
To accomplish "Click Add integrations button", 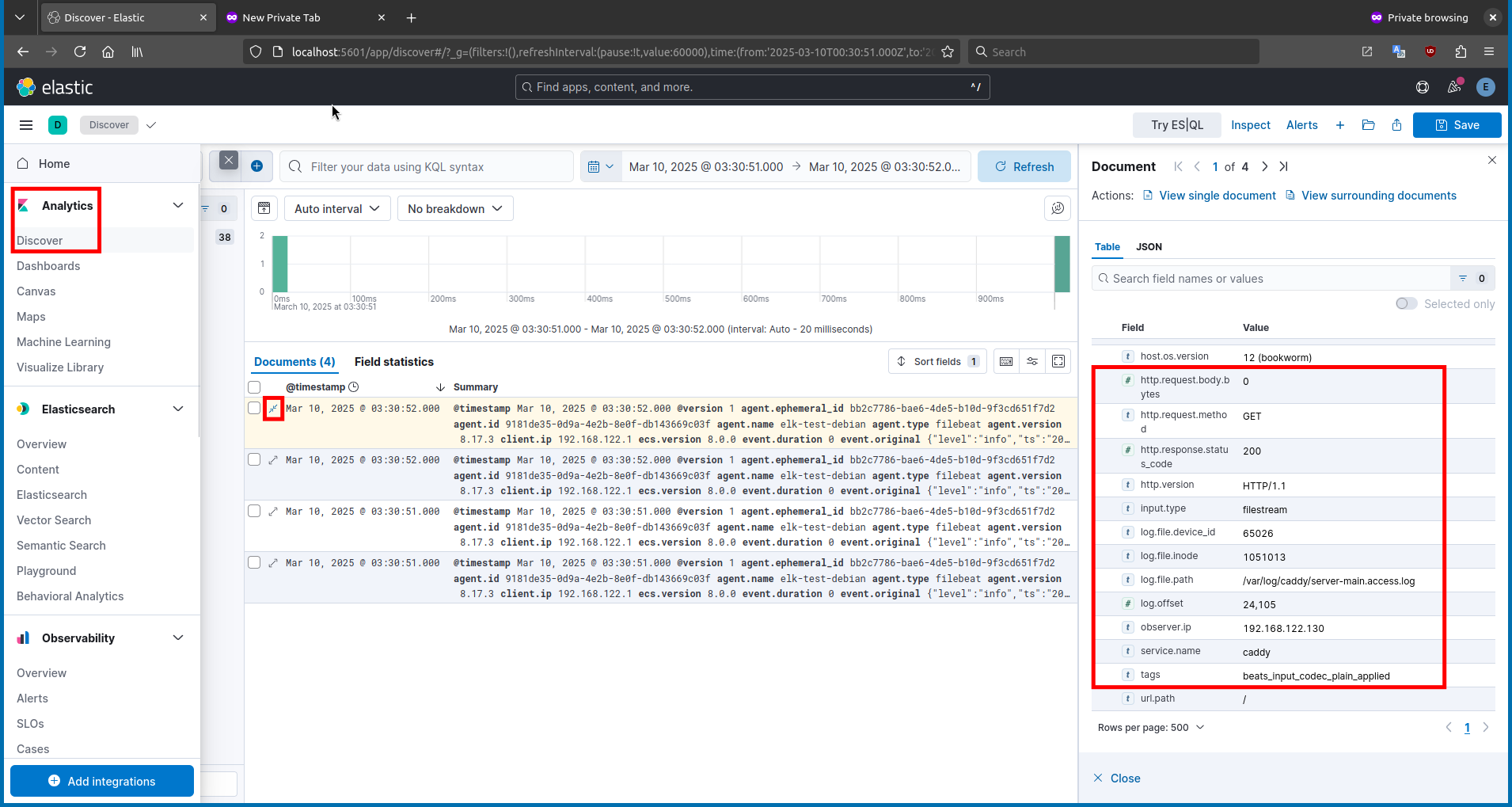I will click(102, 781).
